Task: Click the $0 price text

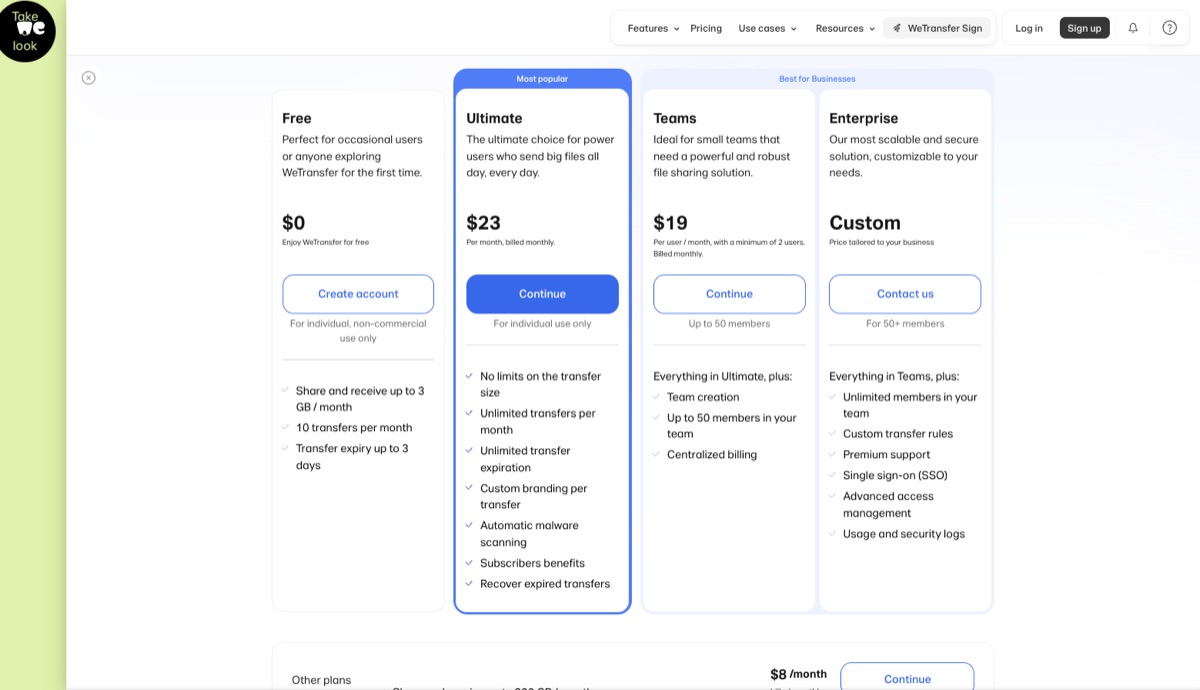Action: tap(294, 223)
